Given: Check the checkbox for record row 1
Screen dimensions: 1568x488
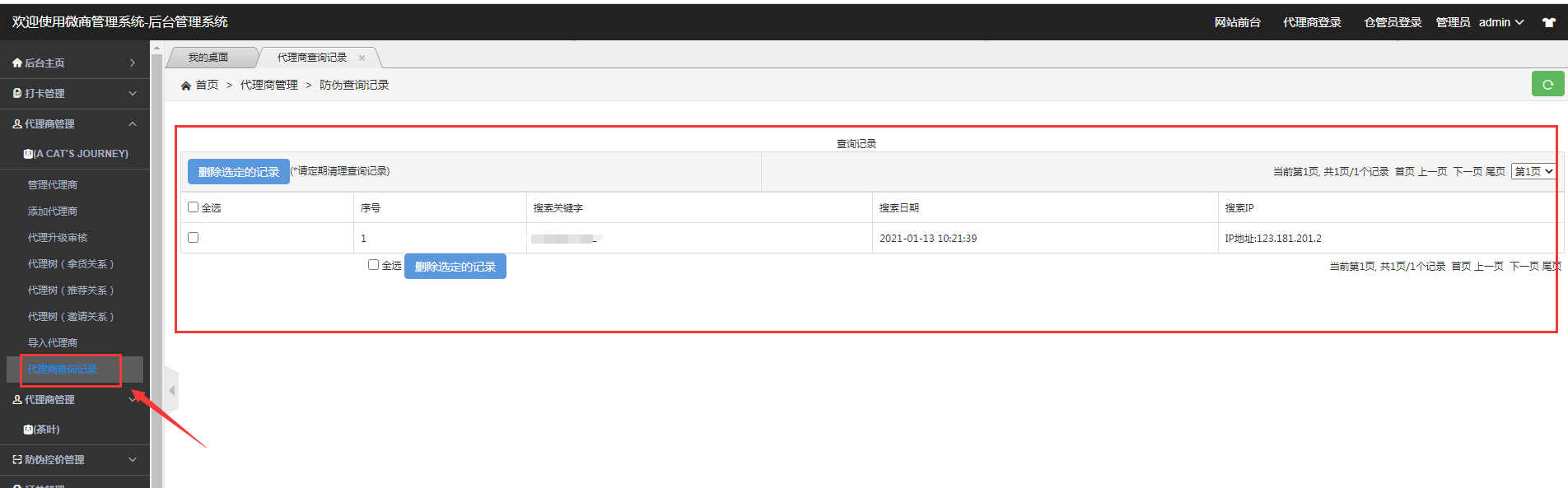Looking at the screenshot, I should 194,237.
